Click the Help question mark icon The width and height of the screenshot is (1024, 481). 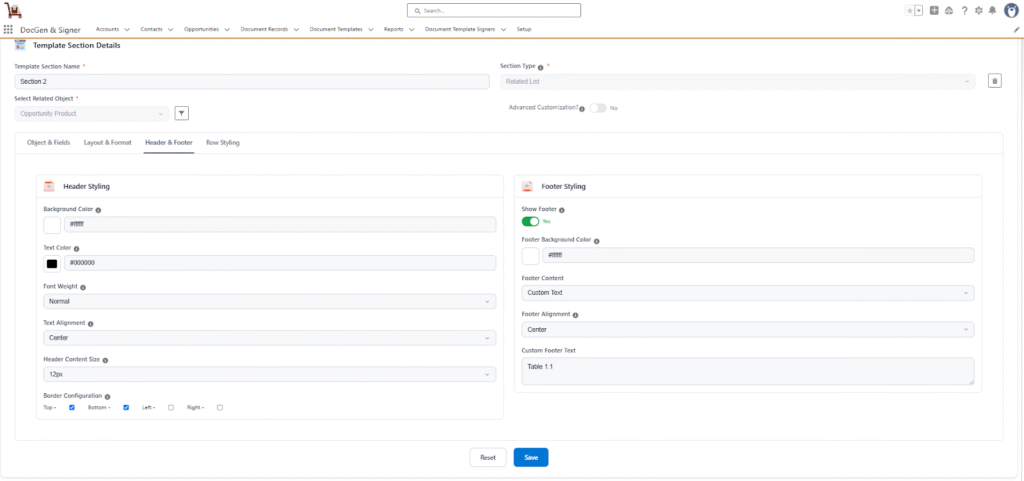tap(963, 10)
